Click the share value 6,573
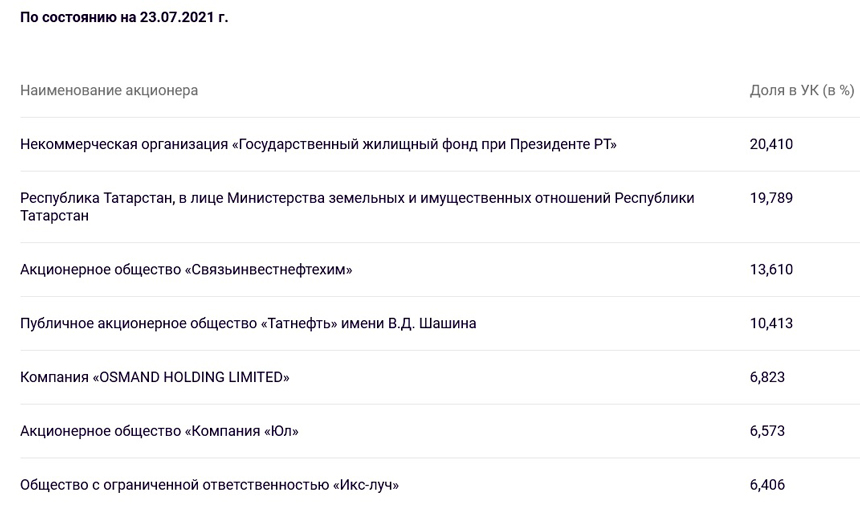 [x=767, y=431]
